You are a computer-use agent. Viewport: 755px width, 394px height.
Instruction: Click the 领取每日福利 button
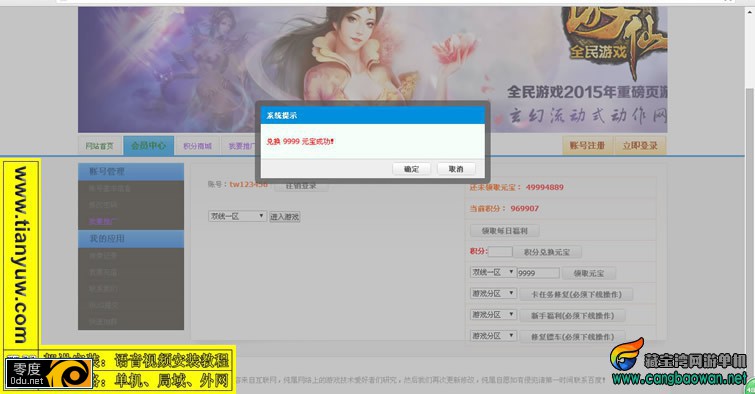tap(505, 231)
